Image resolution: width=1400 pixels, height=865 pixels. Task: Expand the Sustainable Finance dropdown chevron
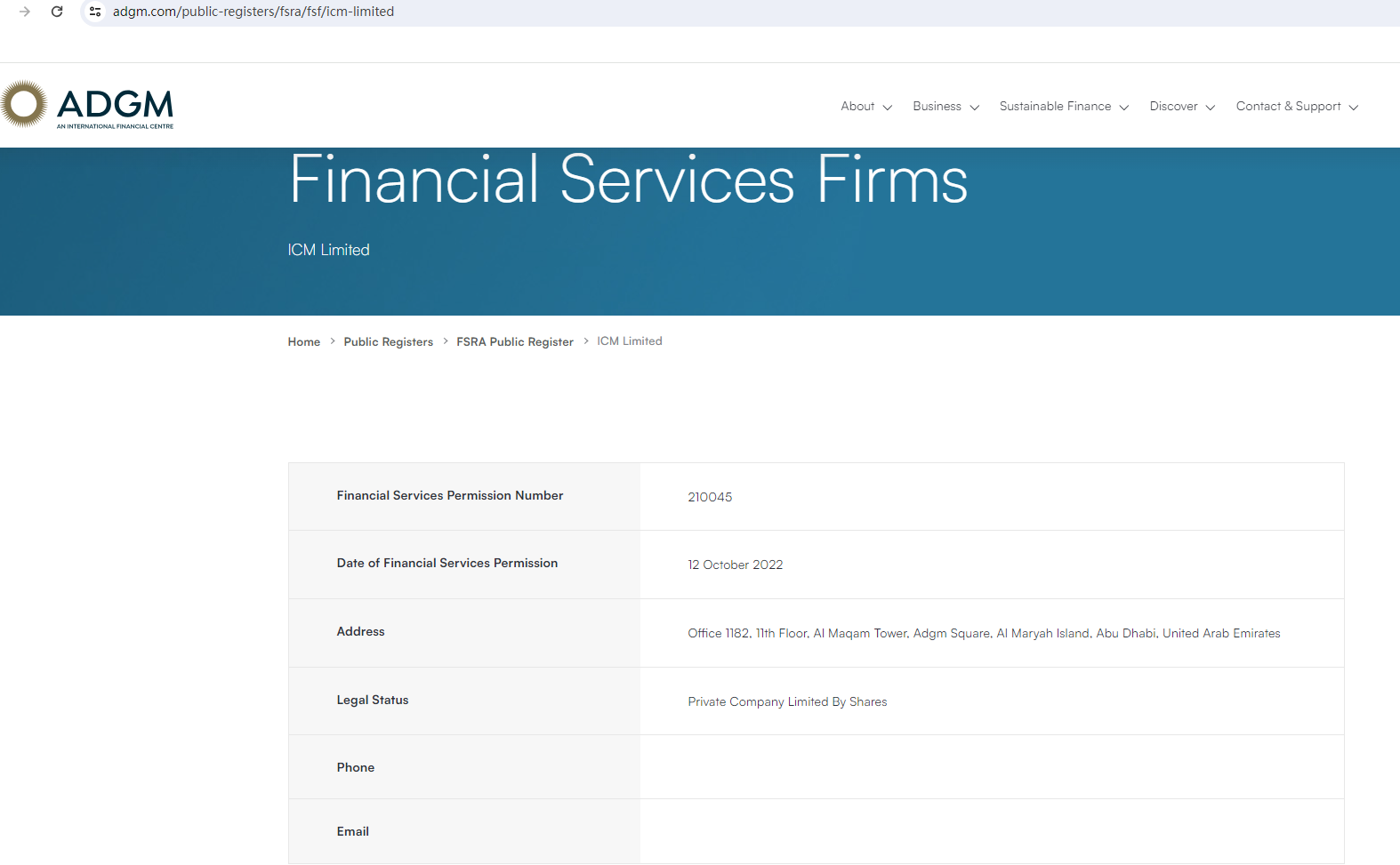point(1123,108)
